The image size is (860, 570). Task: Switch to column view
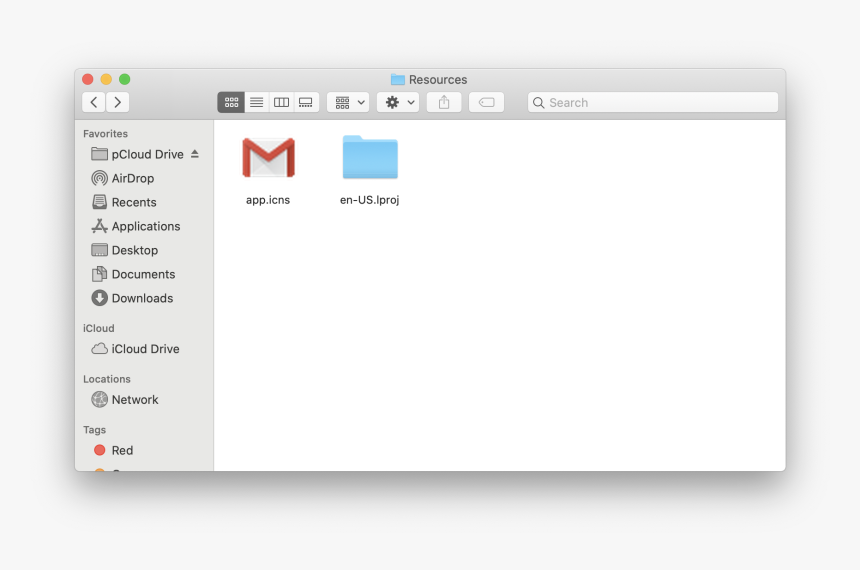click(281, 102)
